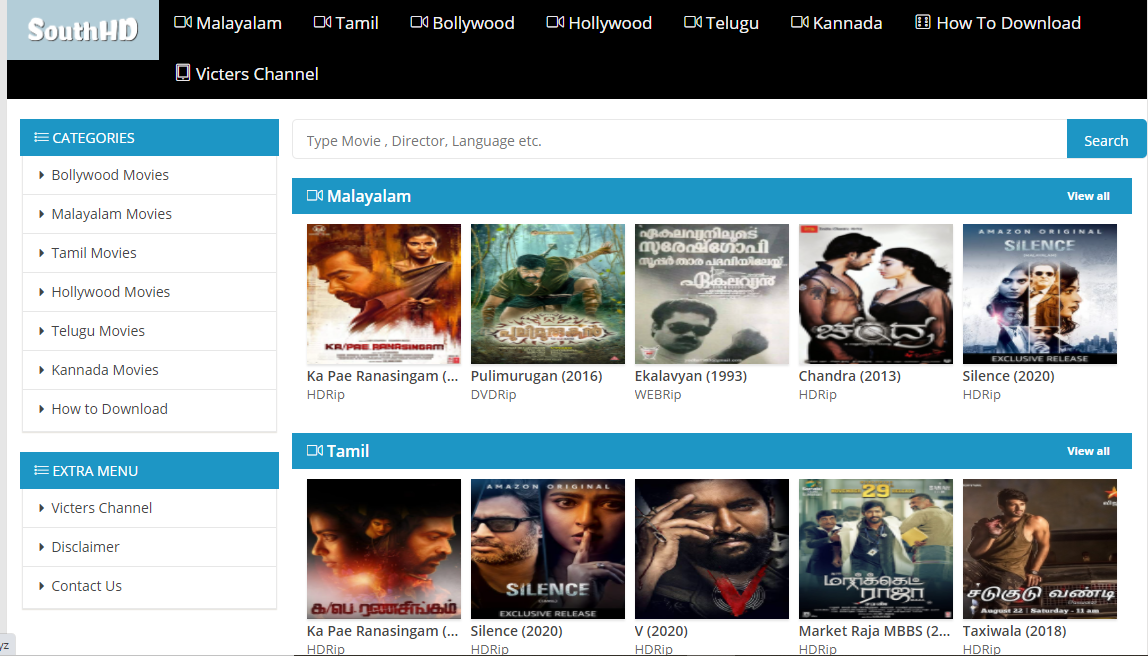
Task: Click the arrow beside How to Download category
Action: click(x=42, y=409)
